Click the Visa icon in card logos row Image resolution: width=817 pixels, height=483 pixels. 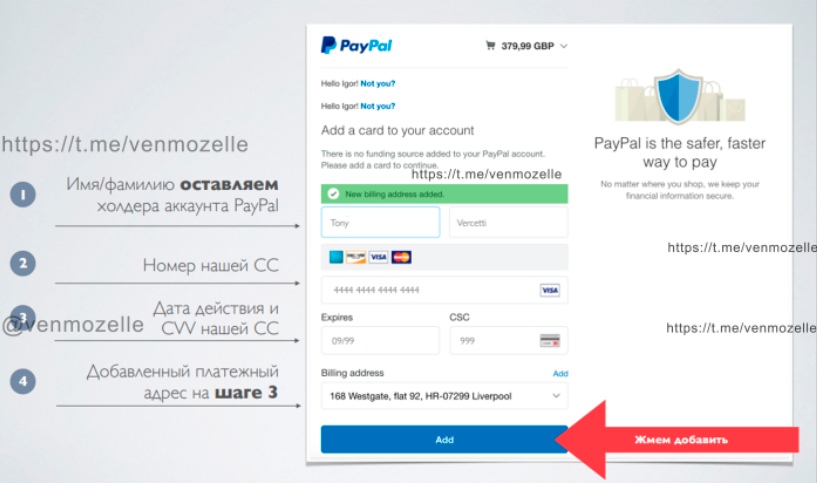point(378,257)
